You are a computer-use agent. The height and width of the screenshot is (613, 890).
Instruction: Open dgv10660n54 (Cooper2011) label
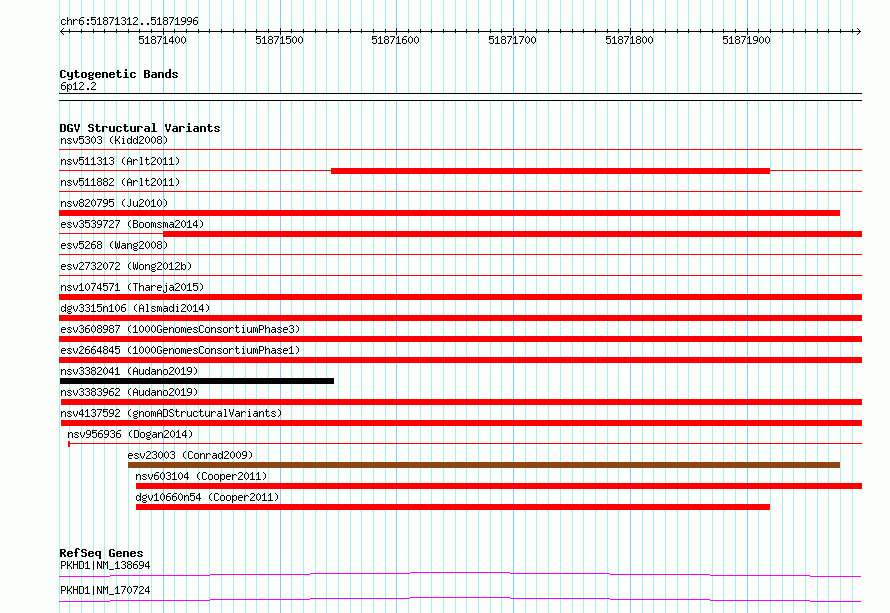coord(207,497)
